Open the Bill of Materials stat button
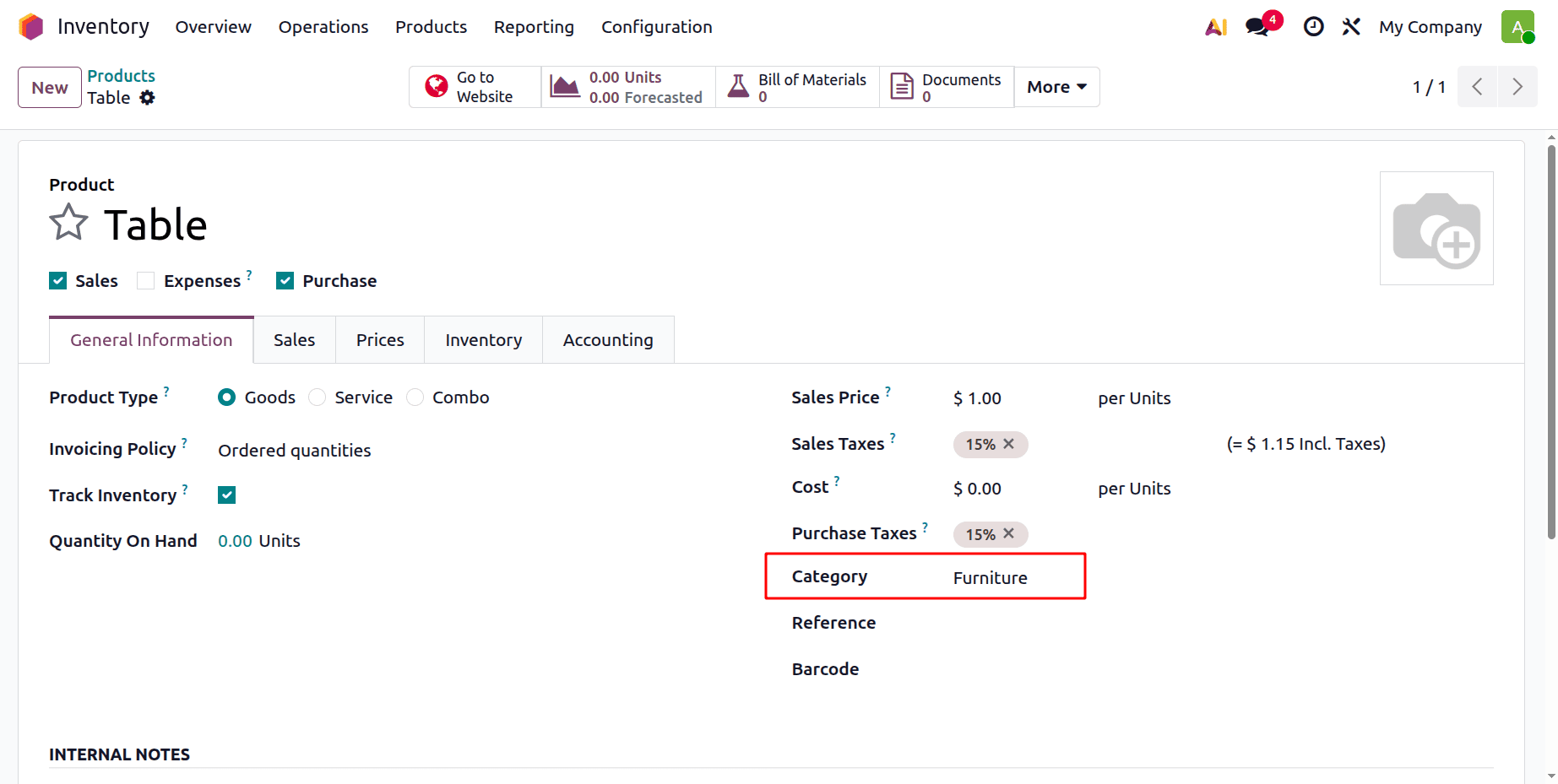Image resolution: width=1558 pixels, height=784 pixels. point(797,87)
